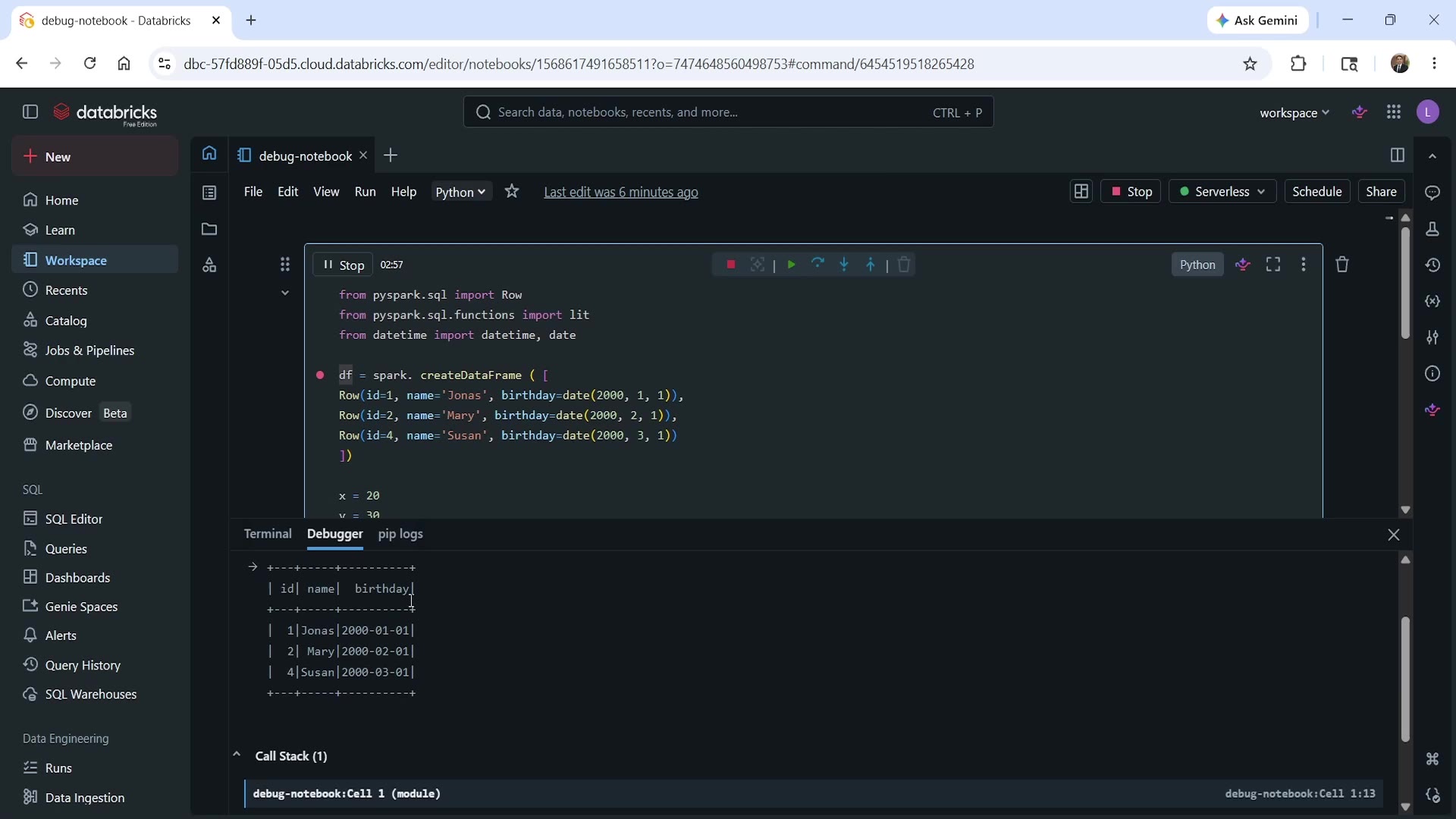Click the Step Over debugger icon

pos(817,265)
